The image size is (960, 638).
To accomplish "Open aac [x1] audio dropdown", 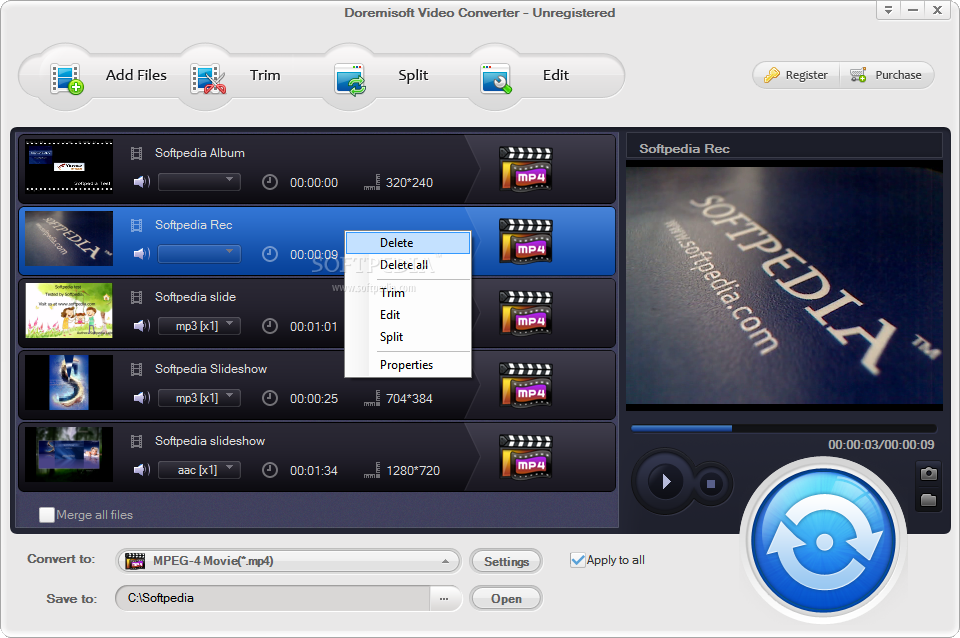I will [x=199, y=470].
